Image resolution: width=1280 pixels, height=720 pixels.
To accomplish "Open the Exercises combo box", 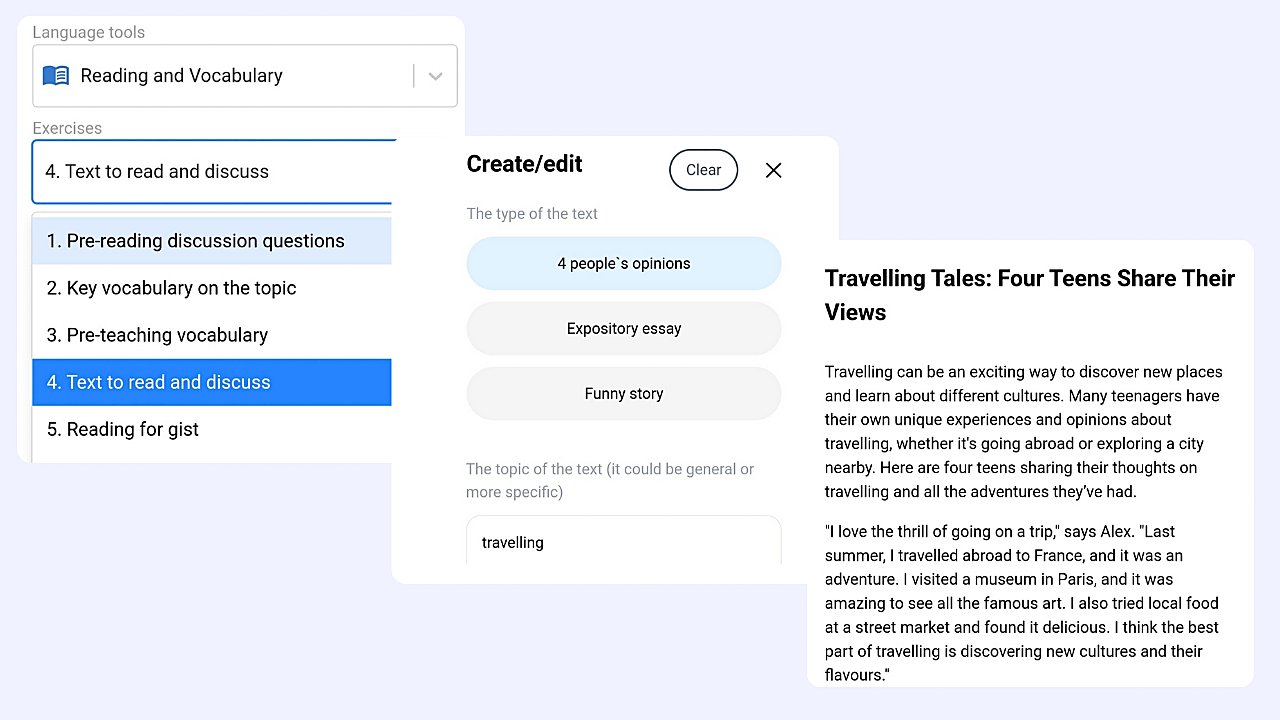I will point(215,171).
